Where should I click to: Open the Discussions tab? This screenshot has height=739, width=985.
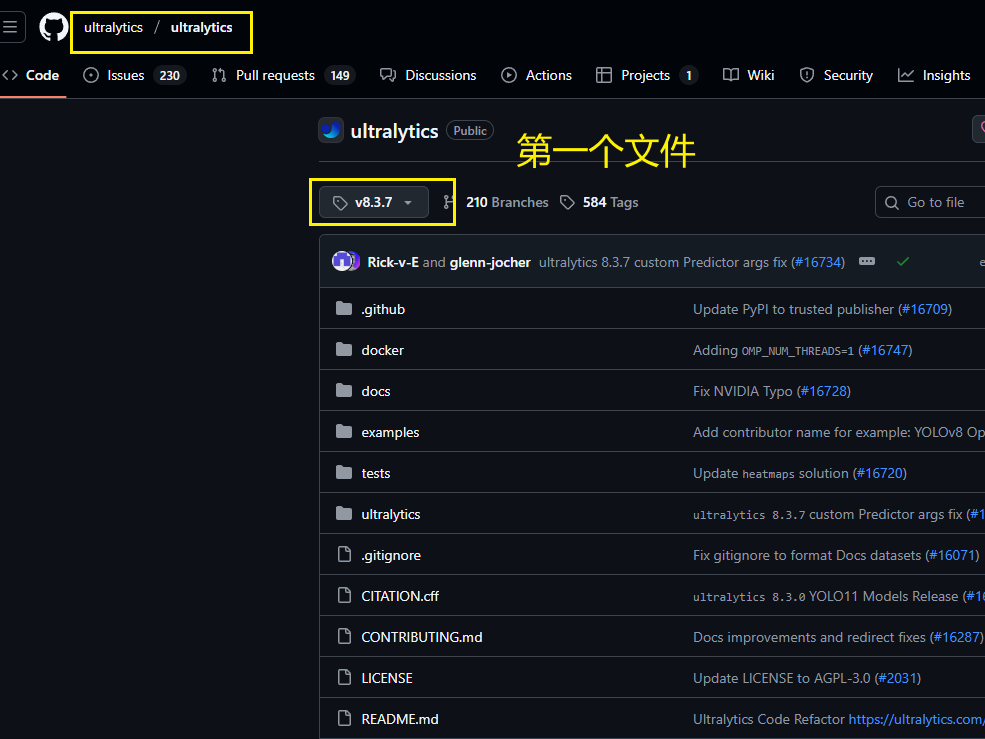(x=428, y=75)
